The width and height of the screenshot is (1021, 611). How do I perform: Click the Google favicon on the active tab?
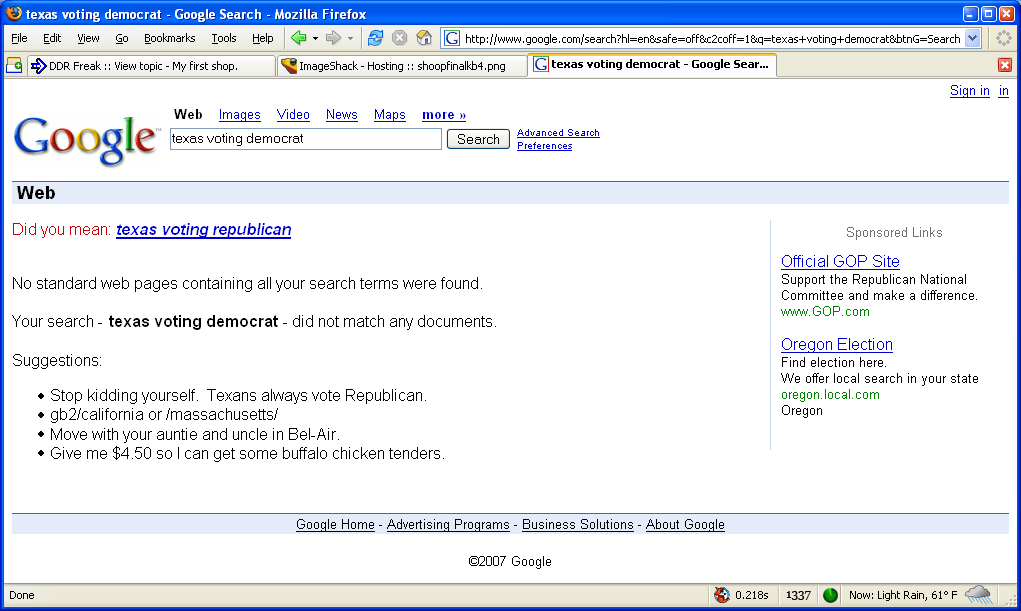pyautogui.click(x=540, y=64)
